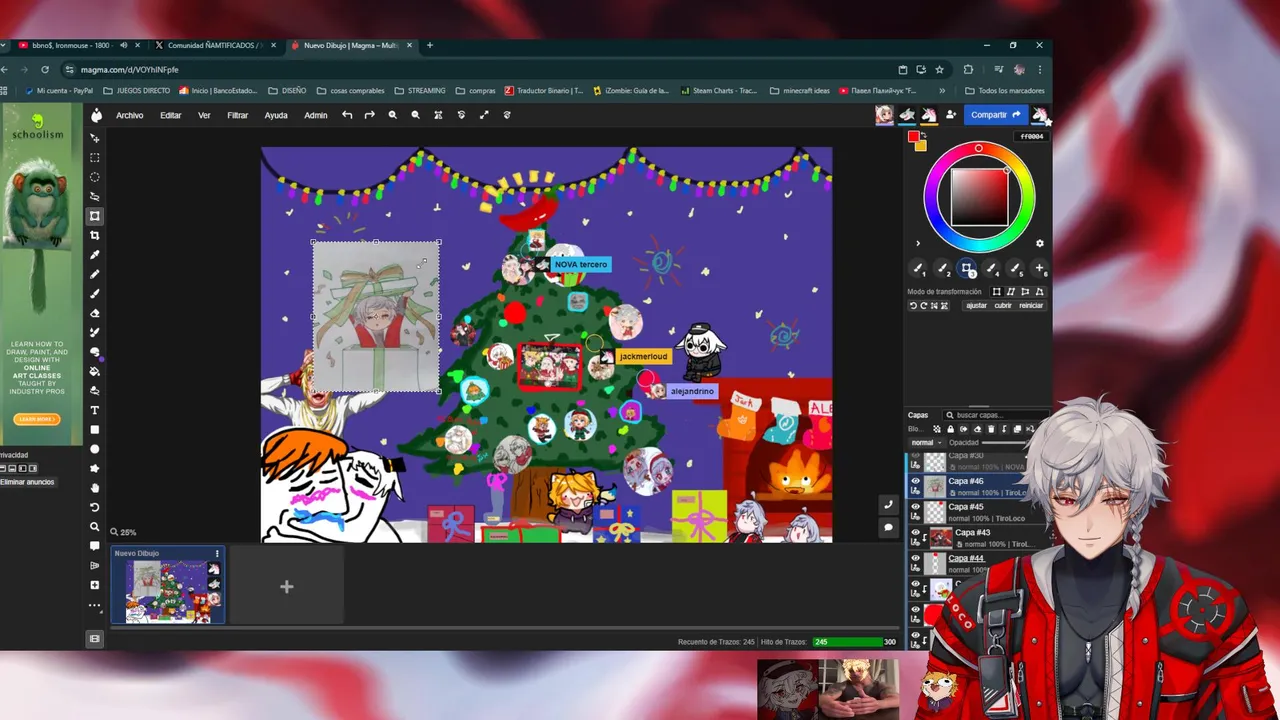Viewport: 1280px width, 720px height.
Task: Click the fullscreen expand arrows icon
Action: (484, 115)
